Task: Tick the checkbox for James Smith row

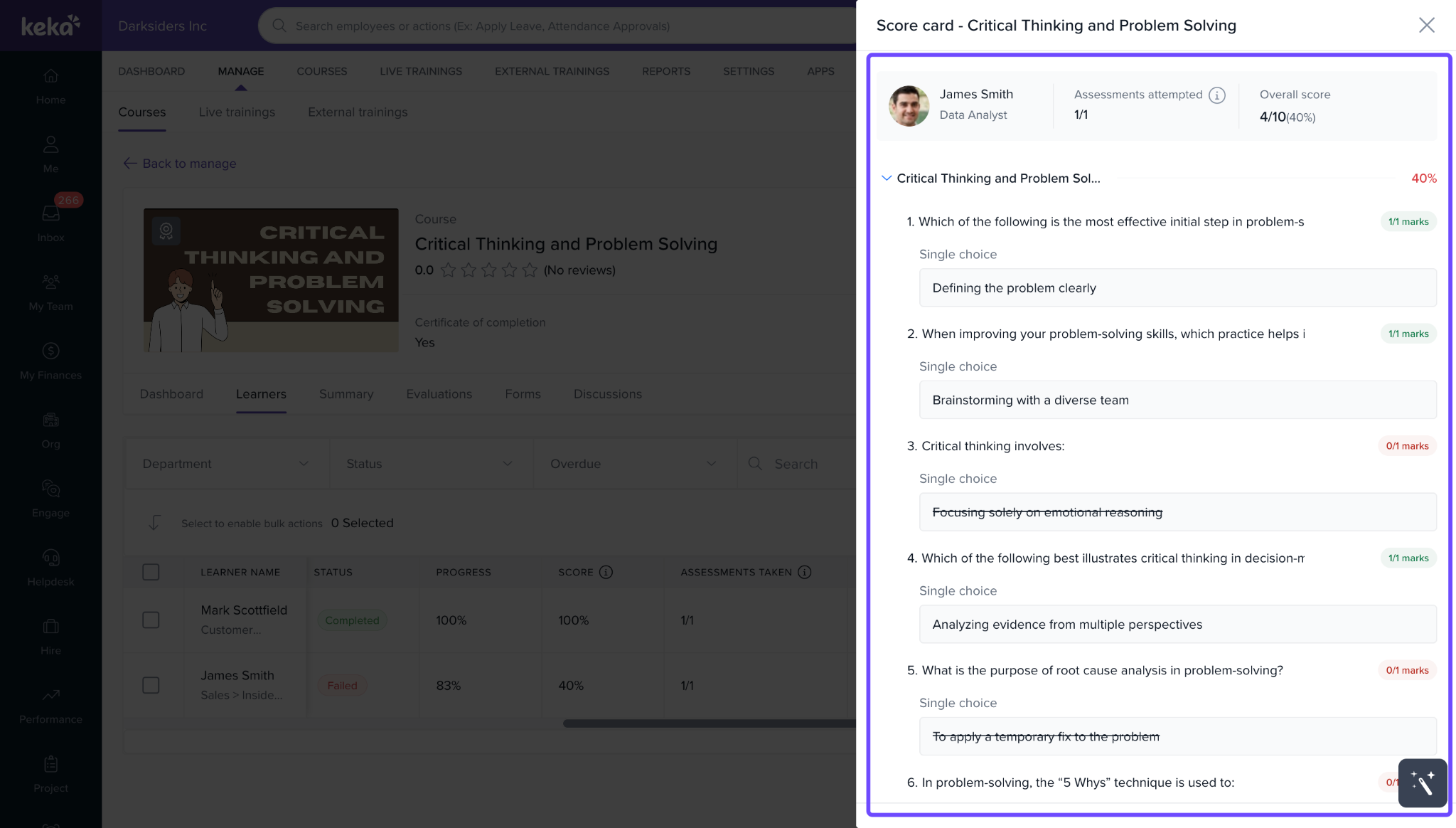Action: point(151,685)
